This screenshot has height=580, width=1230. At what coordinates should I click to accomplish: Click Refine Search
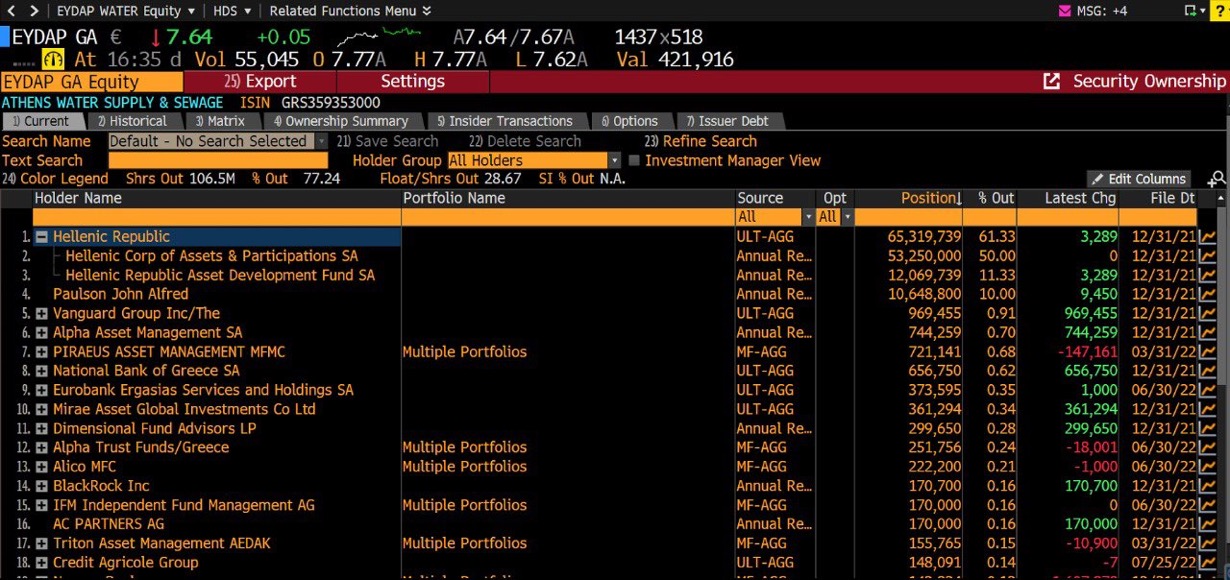[700, 141]
